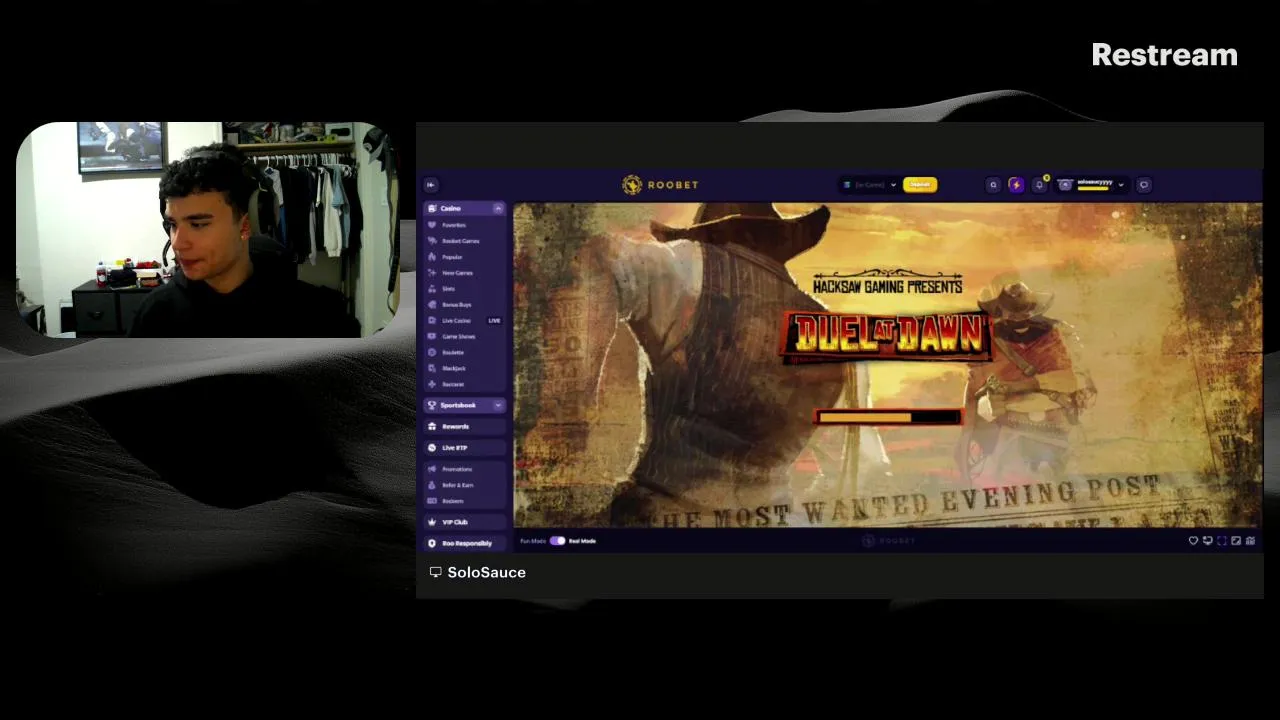Open the Rewards sidebar button

(x=465, y=426)
